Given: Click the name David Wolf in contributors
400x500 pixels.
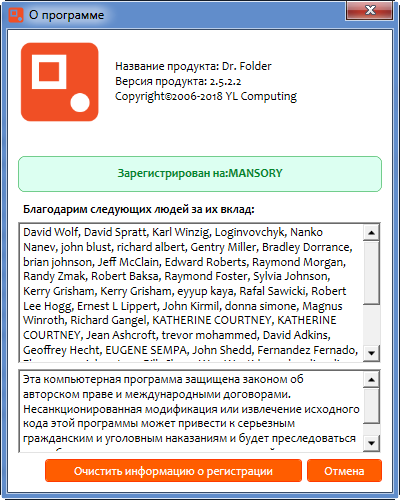Looking at the screenshot, I should click(51, 232).
